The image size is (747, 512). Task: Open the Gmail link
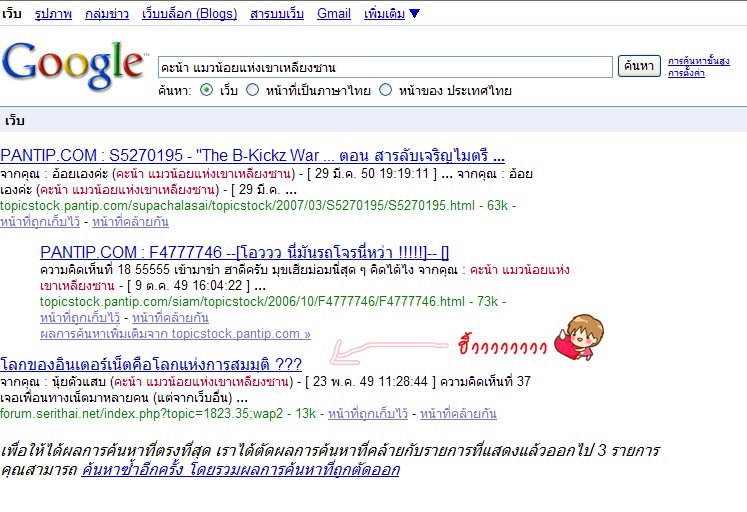coord(334,14)
